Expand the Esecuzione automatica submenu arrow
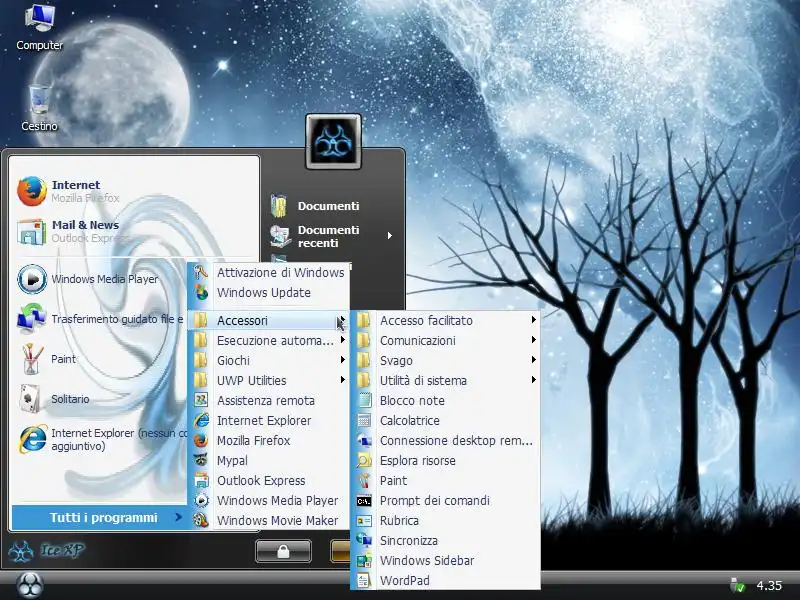800x600 pixels. [x=343, y=340]
